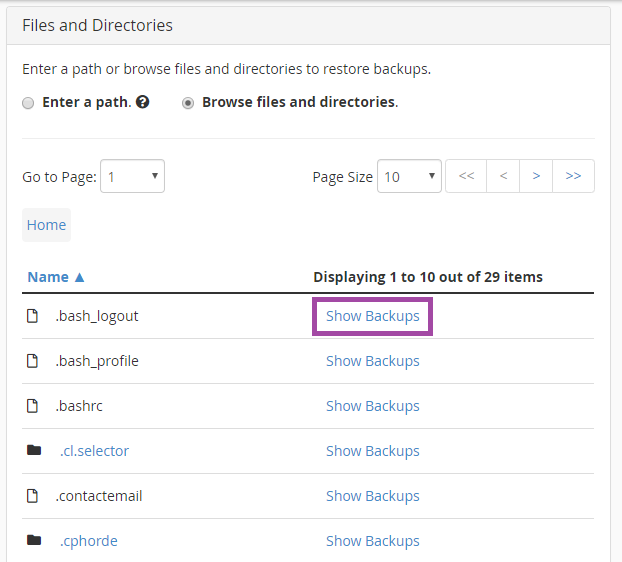Jump to the first page of results
This screenshot has width=622, height=562.
[x=466, y=176]
